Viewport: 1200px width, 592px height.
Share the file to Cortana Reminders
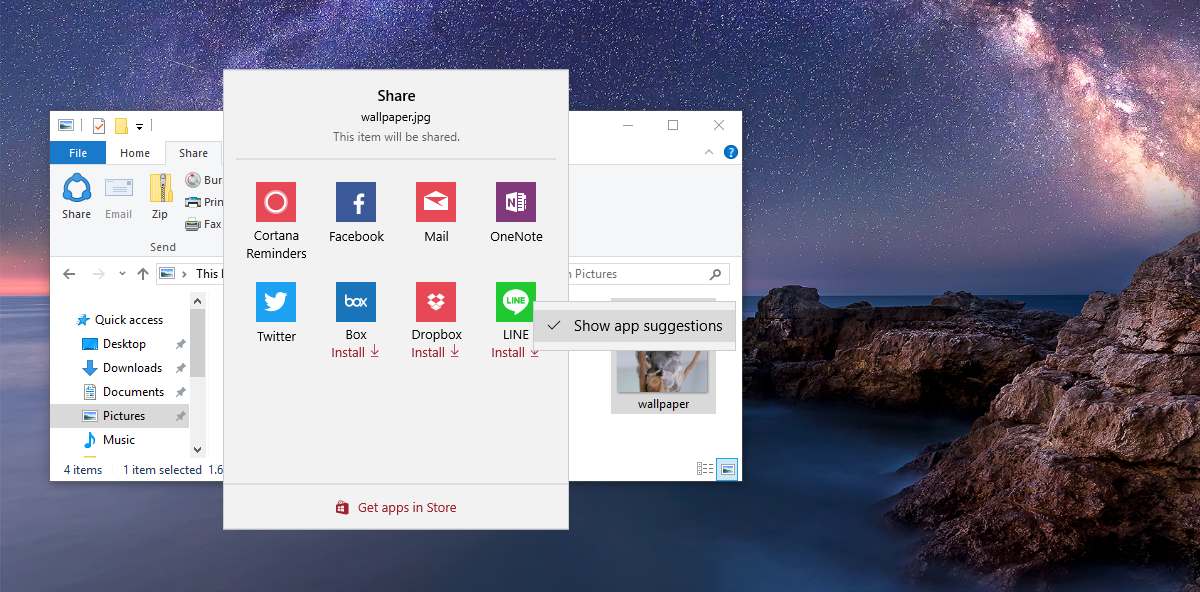point(276,221)
